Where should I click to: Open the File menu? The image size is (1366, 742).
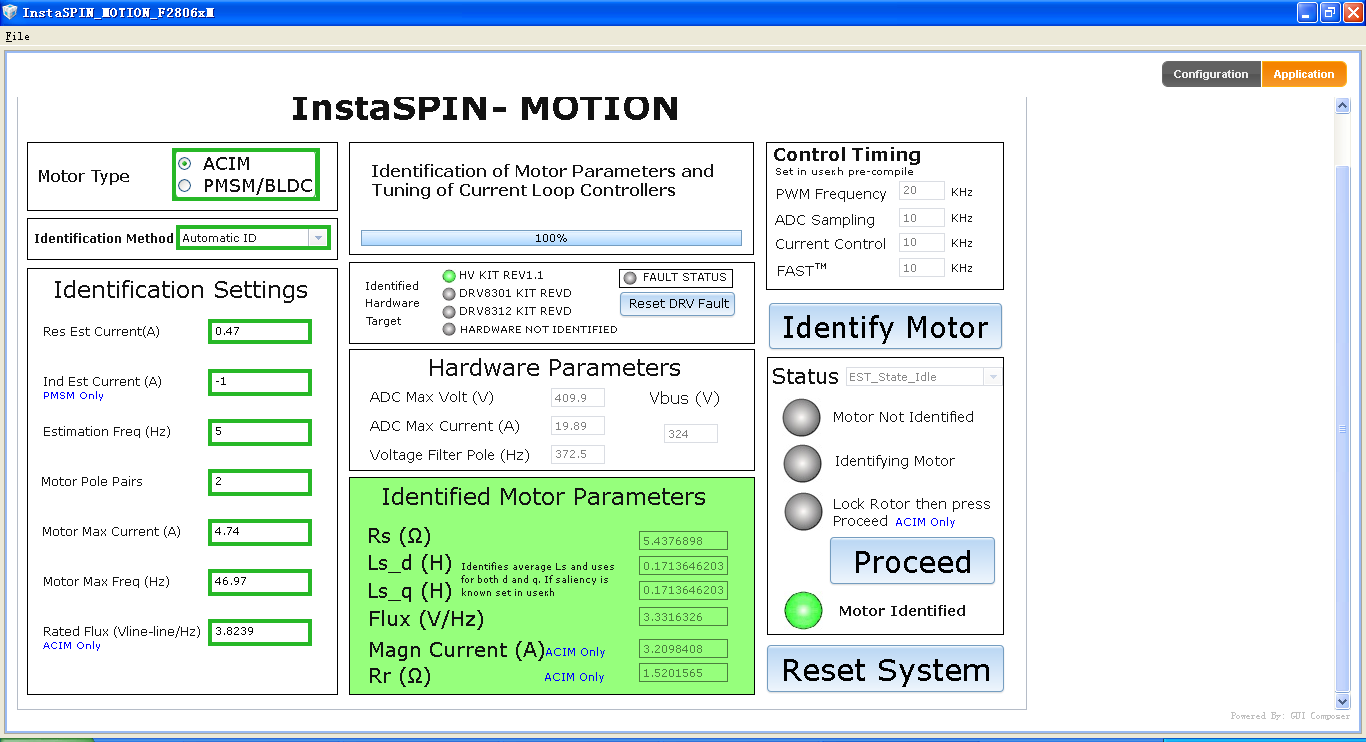(17, 36)
